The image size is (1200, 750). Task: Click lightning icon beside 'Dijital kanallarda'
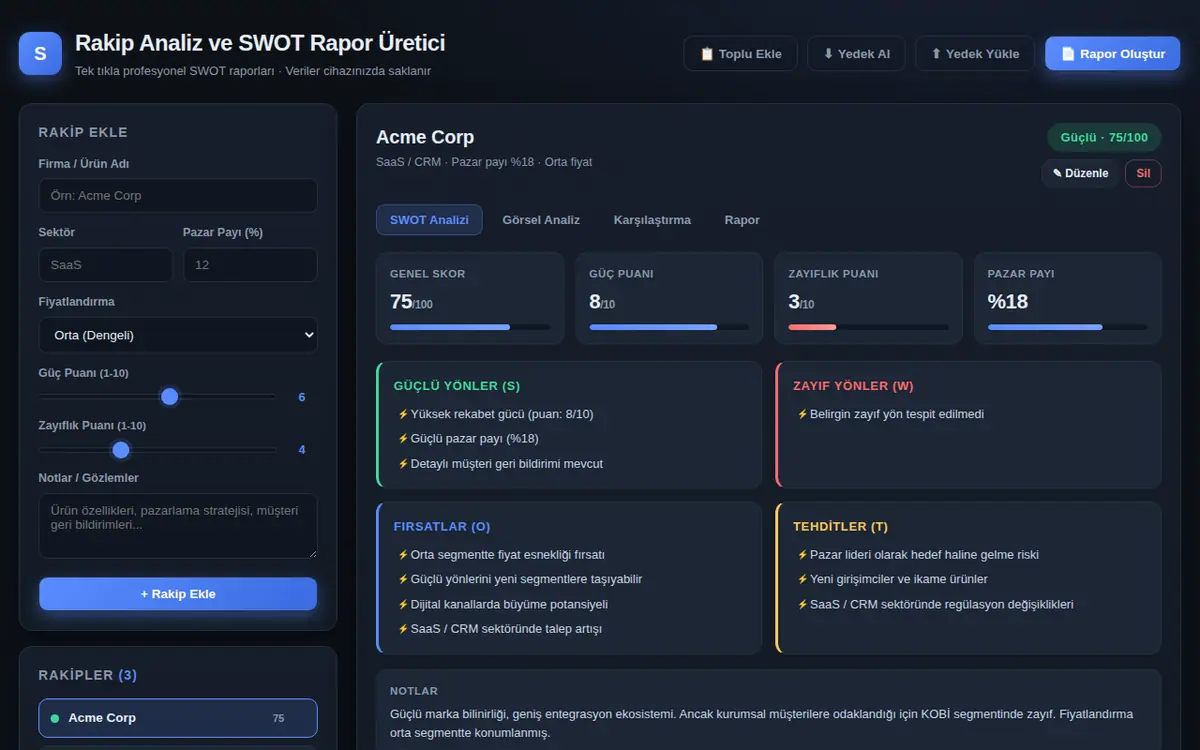click(403, 604)
